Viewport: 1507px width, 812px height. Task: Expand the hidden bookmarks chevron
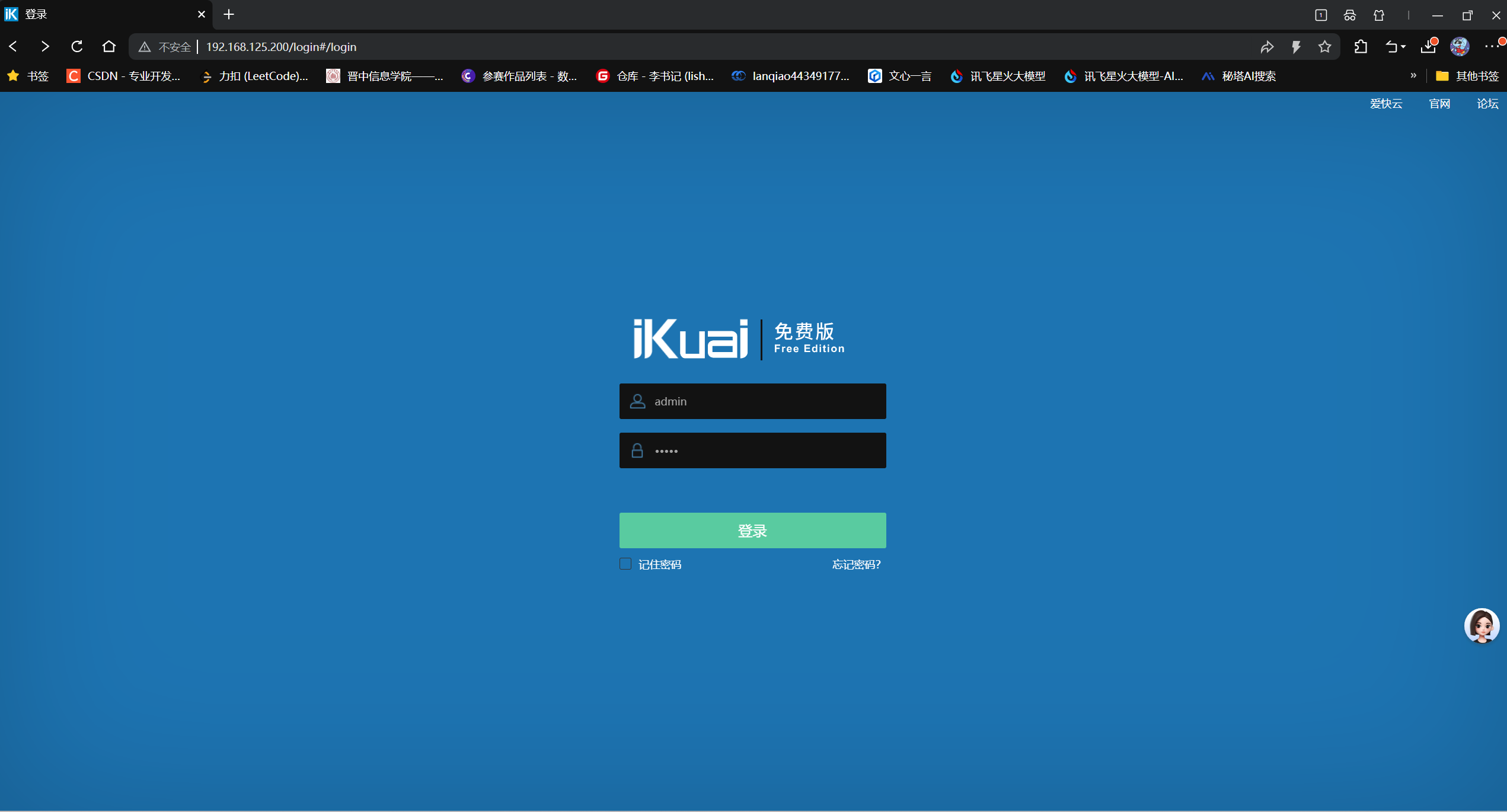(1413, 75)
